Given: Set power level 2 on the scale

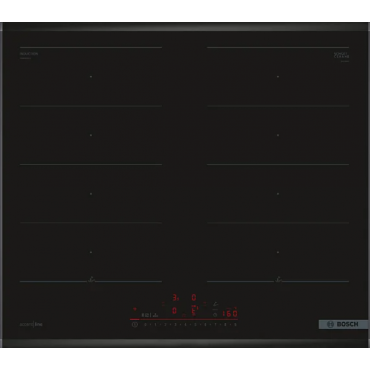Looking at the screenshot, I should pyautogui.click(x=165, y=324).
